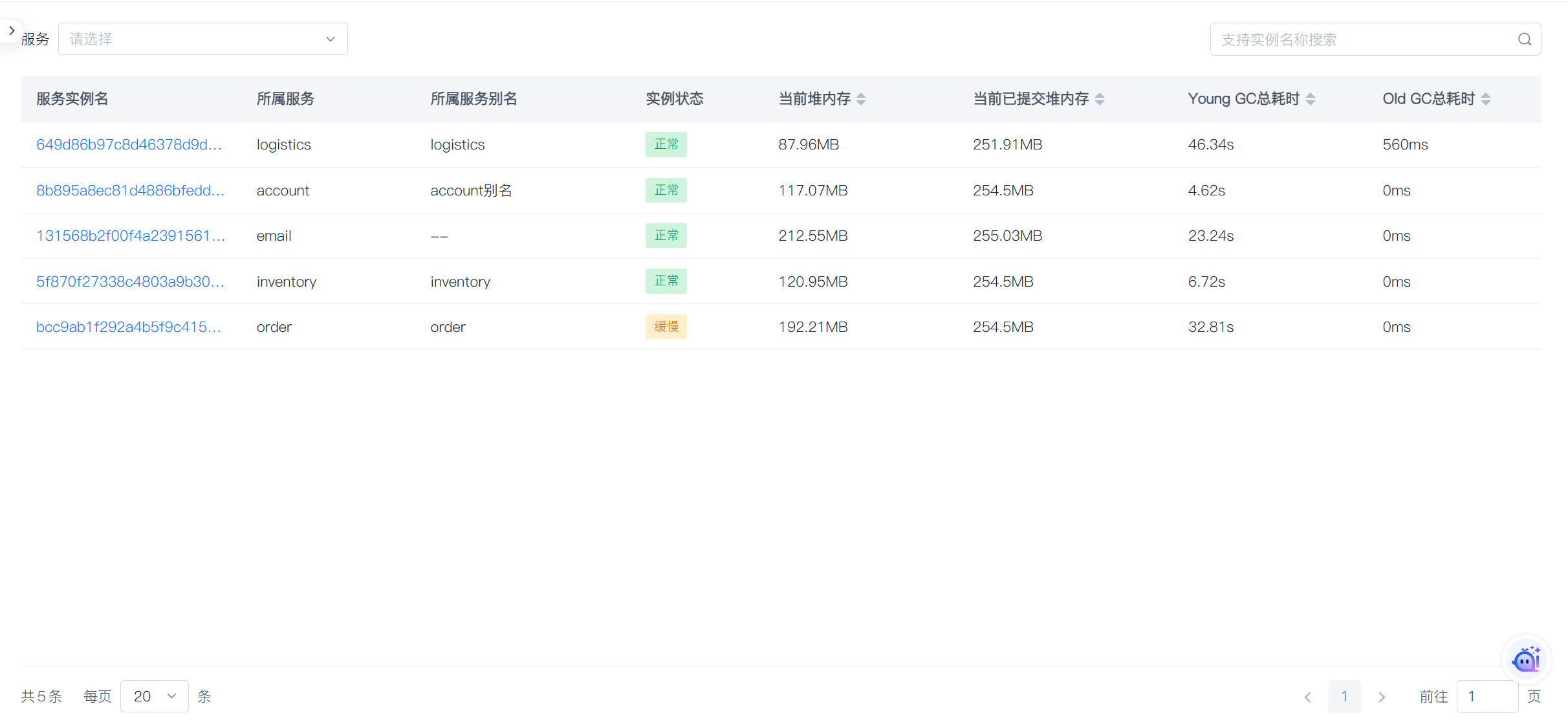
Task: Click the email service cell
Action: 274,236
